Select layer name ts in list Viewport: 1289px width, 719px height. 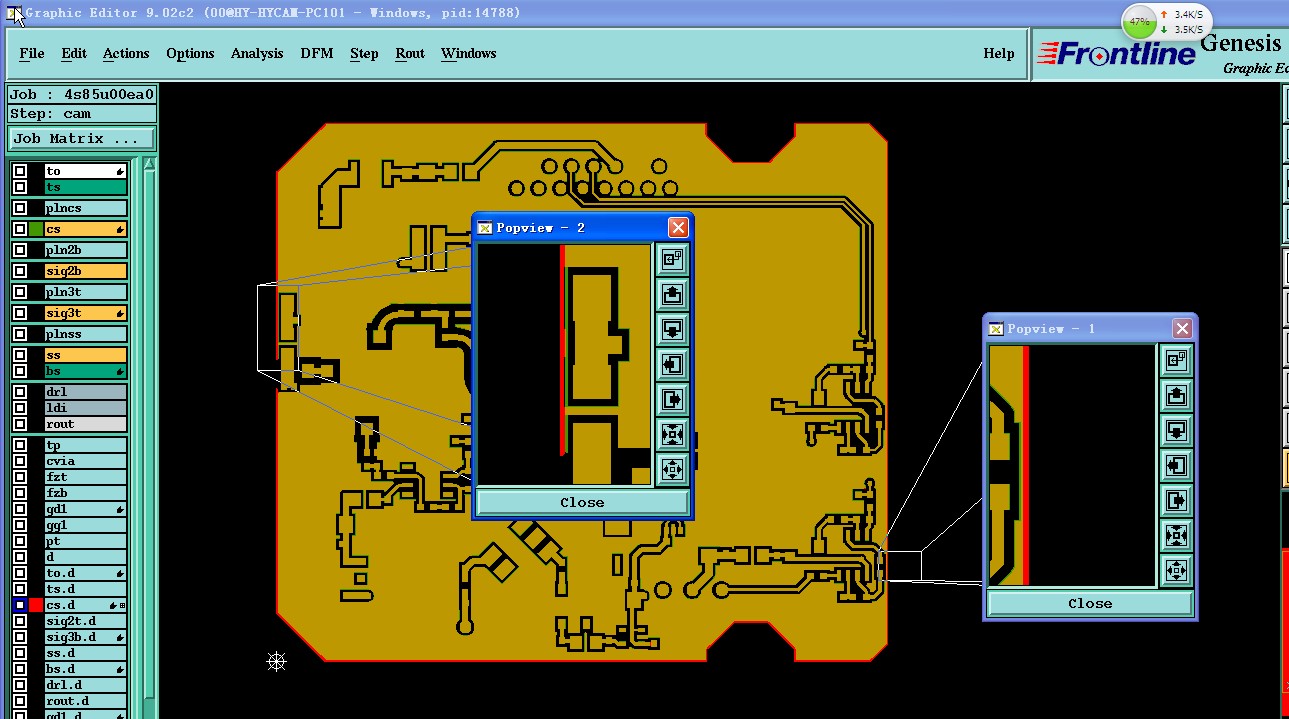[86, 187]
